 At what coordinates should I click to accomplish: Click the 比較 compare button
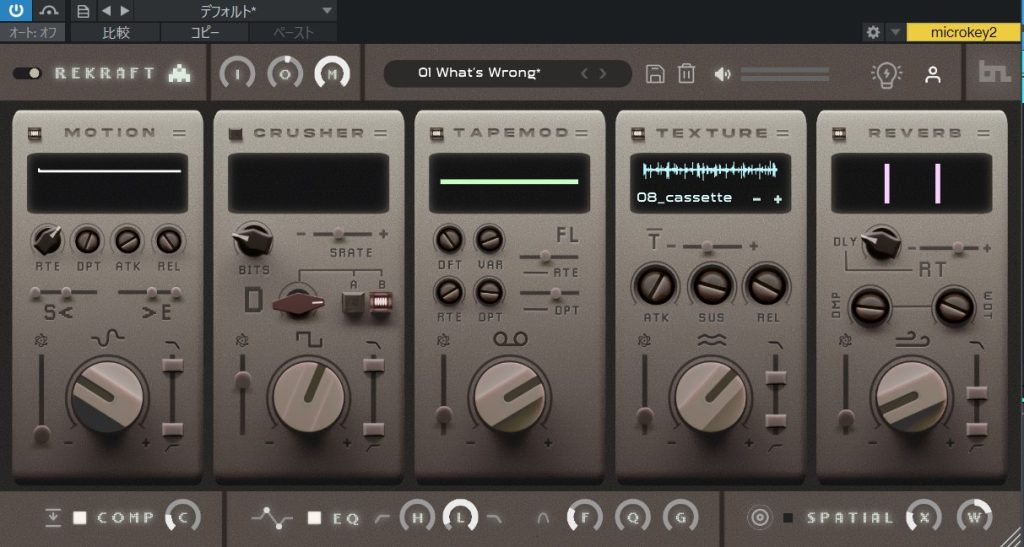coord(116,32)
